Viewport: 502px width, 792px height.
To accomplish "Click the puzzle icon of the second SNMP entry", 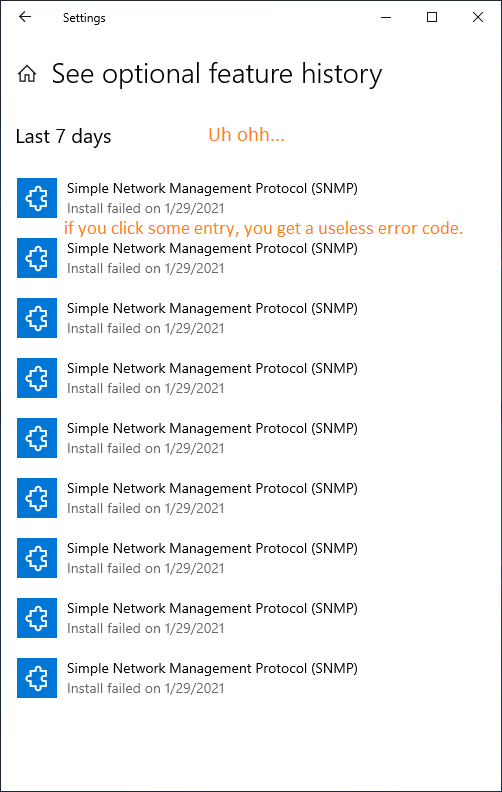I will [37, 258].
